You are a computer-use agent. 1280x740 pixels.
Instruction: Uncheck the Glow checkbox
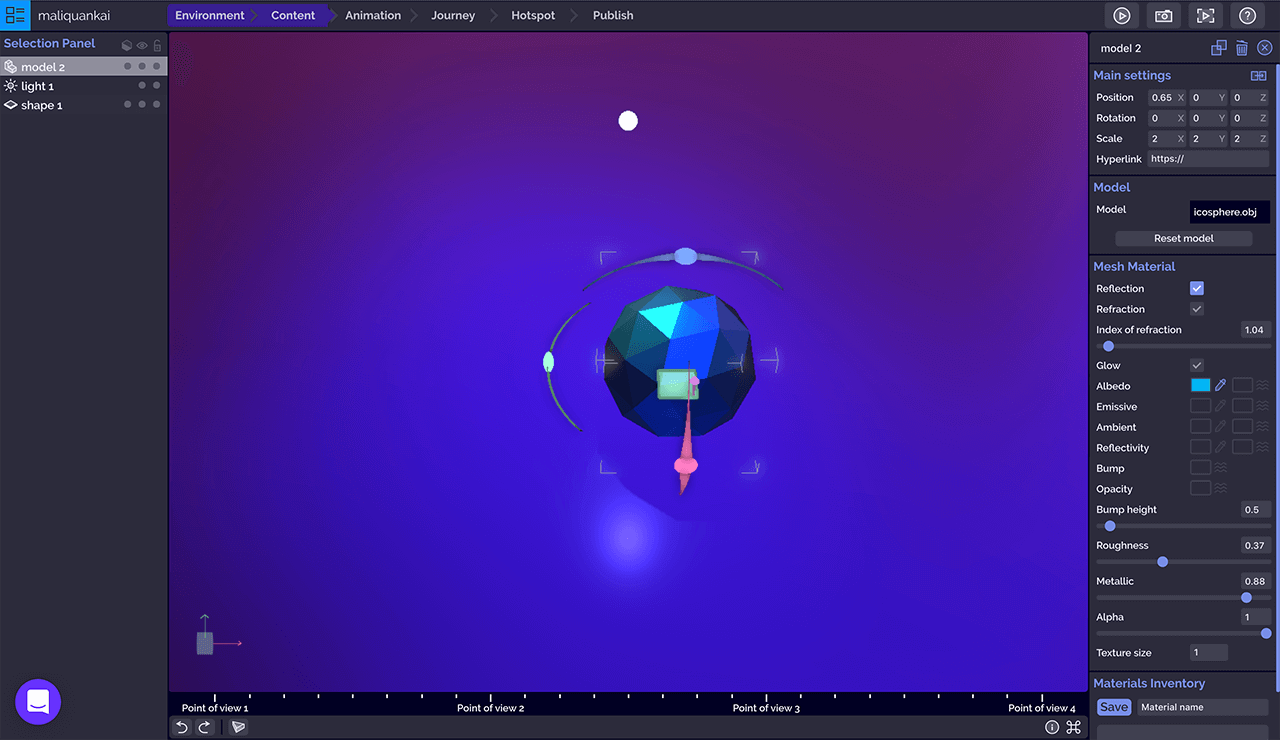[1196, 366]
